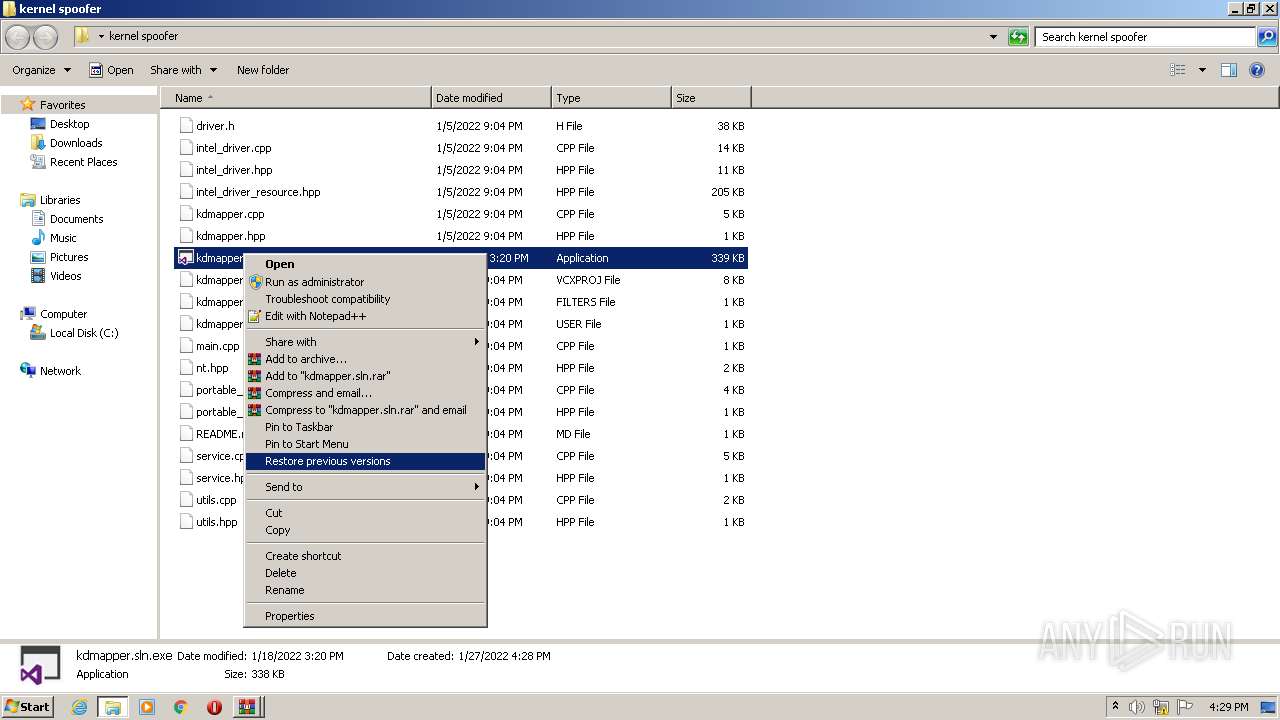Toggle the preview pane icon
The height and width of the screenshot is (720, 1280).
pyautogui.click(x=1229, y=70)
